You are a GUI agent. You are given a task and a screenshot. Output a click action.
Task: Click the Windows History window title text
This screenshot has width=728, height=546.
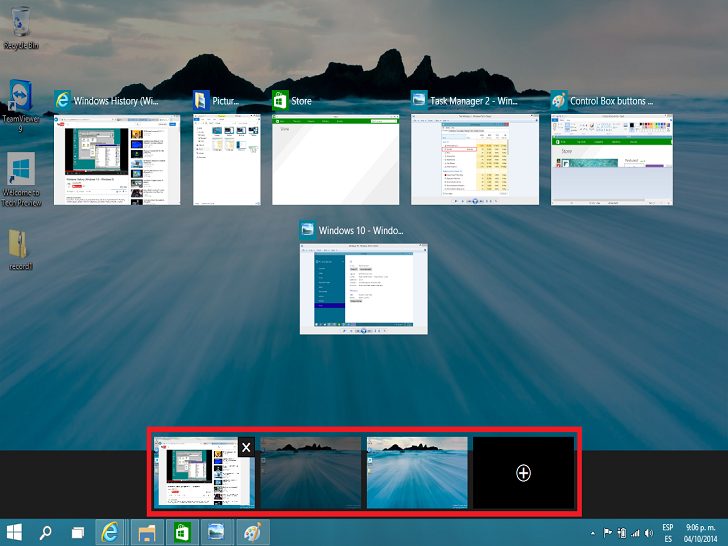coord(116,101)
